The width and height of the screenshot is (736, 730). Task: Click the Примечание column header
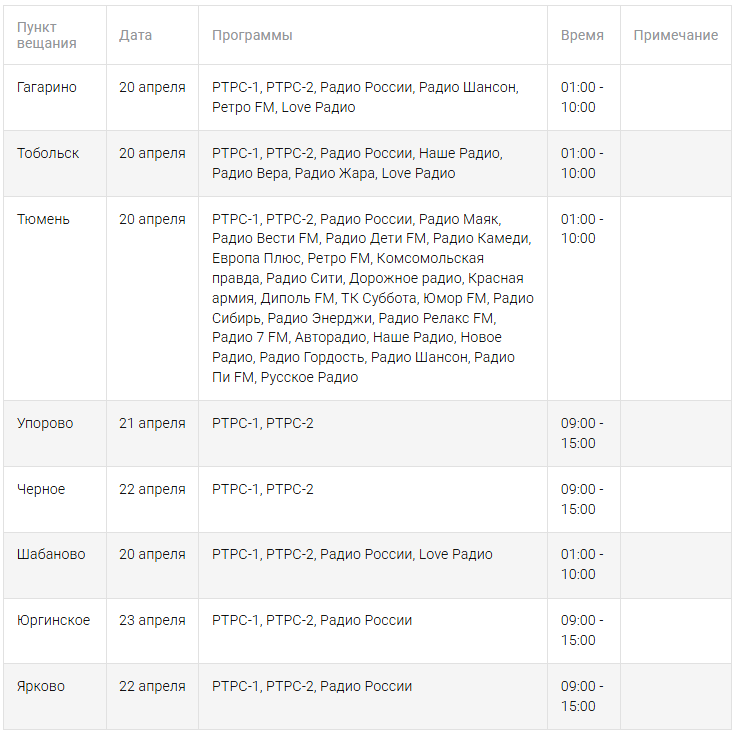pyautogui.click(x=675, y=35)
